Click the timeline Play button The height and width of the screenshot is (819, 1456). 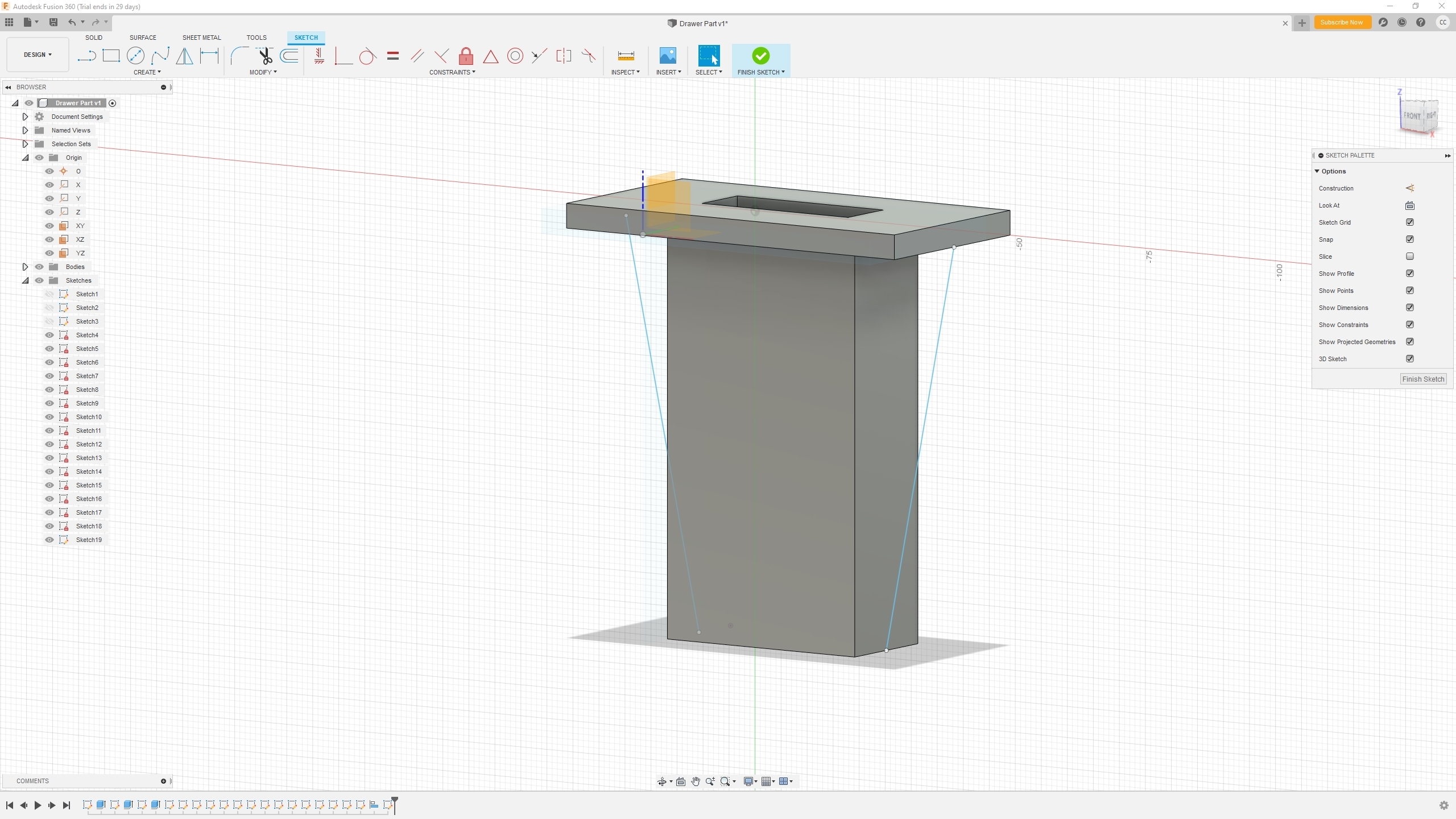point(38,805)
